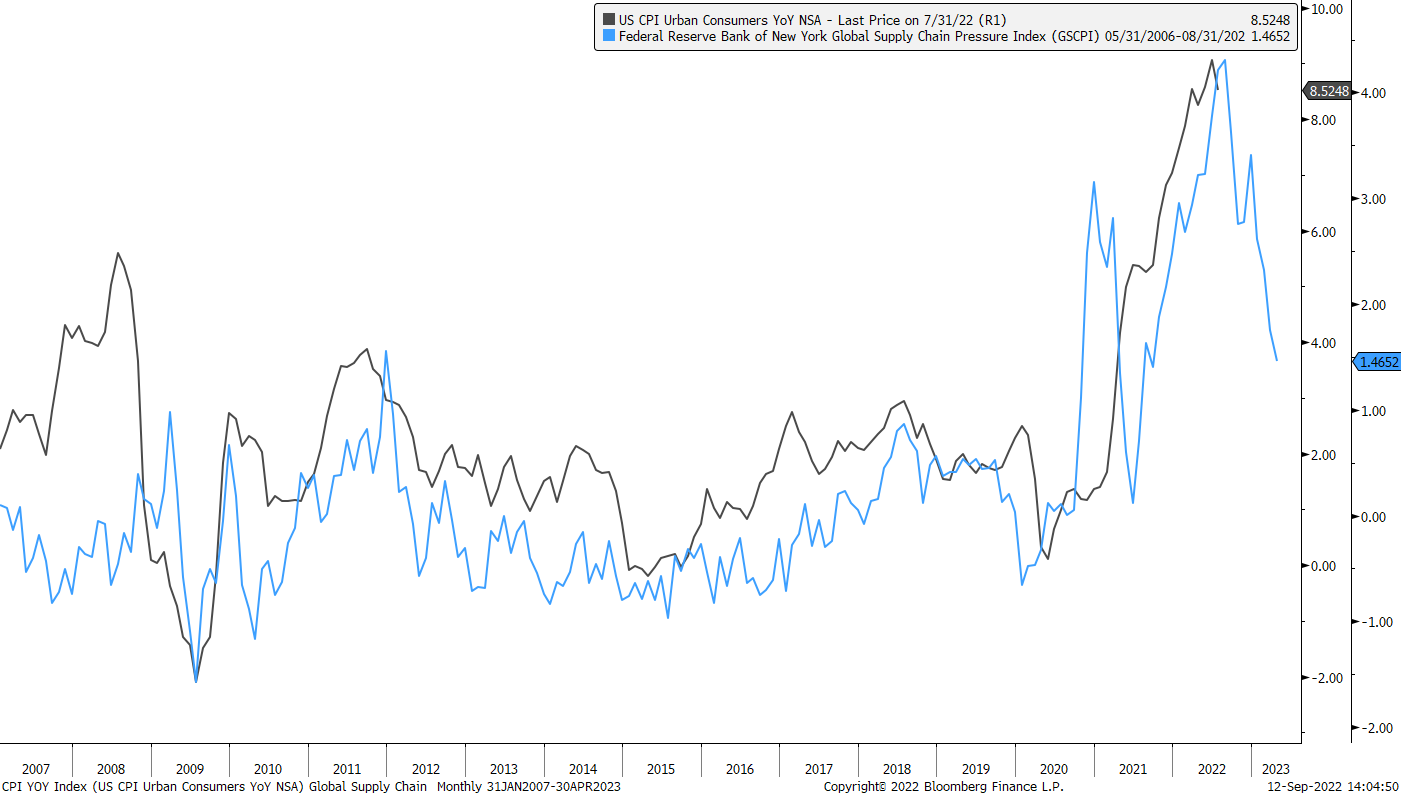Image resolution: width=1401 pixels, height=795 pixels.
Task: Select the 2009 year label on time axis
Action: pos(189,769)
